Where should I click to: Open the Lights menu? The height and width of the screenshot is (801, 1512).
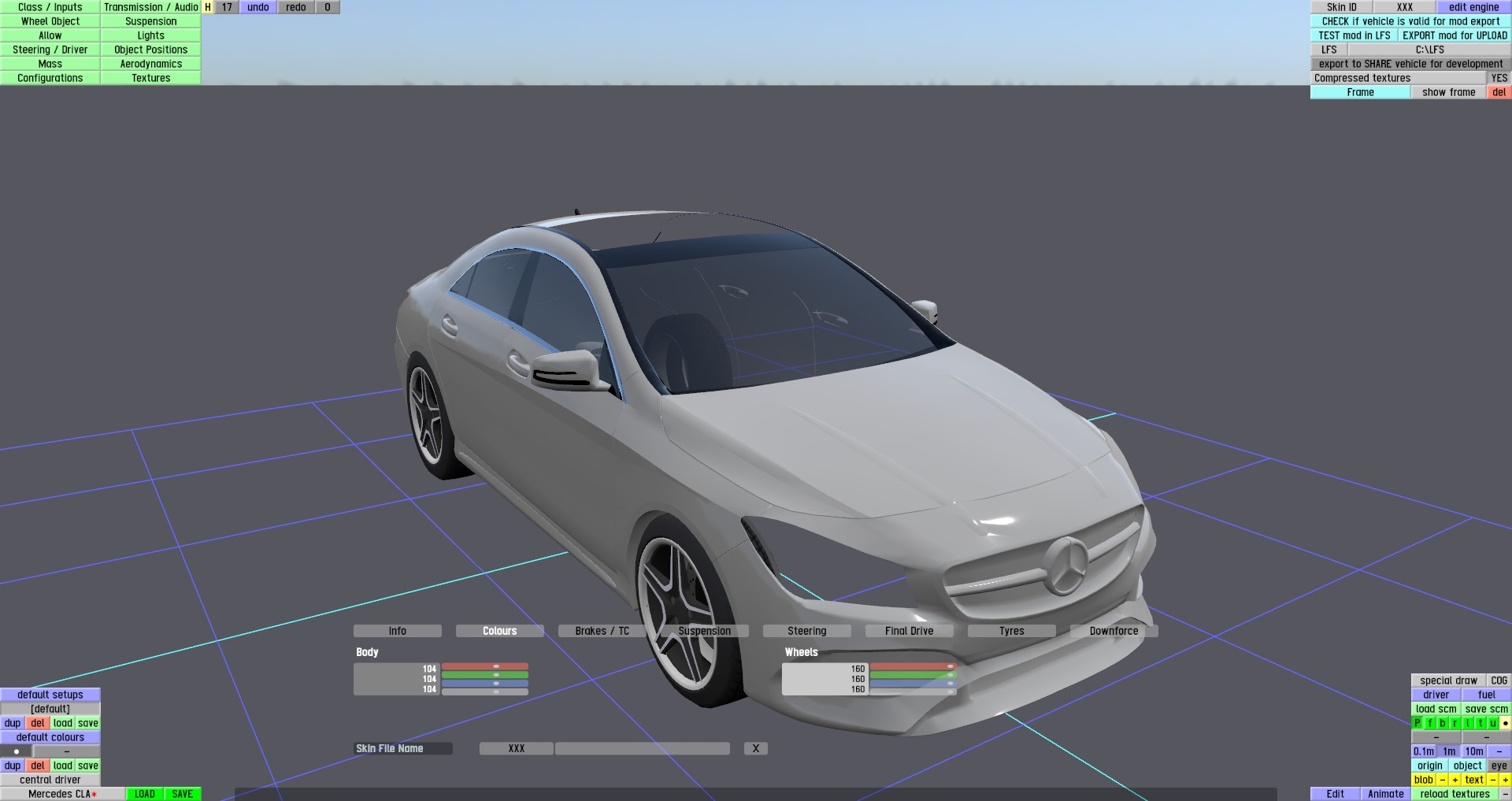coord(151,35)
